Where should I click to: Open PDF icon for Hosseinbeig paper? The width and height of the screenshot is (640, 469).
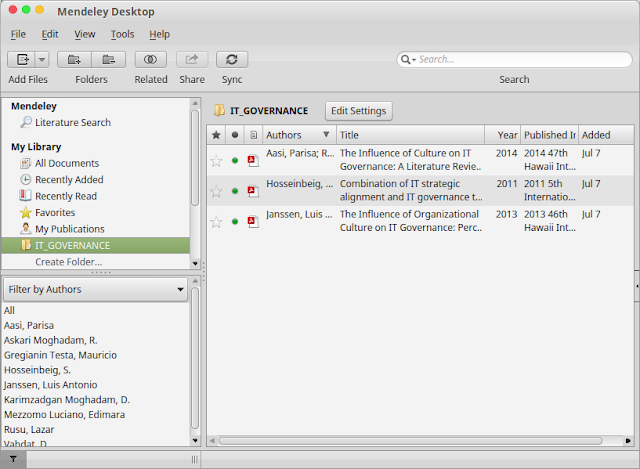(x=253, y=191)
